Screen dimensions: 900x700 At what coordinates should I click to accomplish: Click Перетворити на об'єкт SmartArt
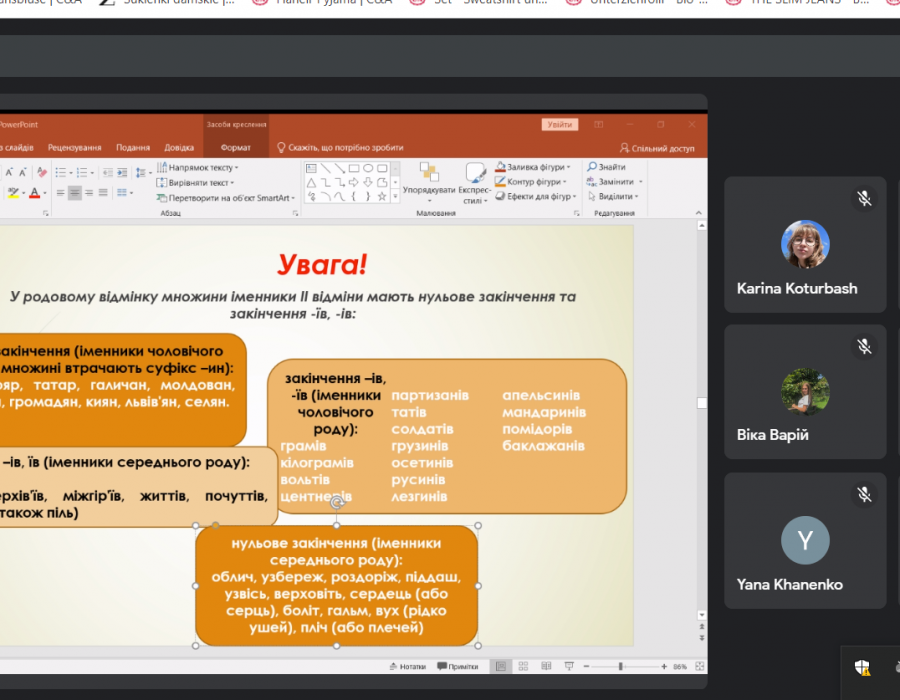click(x=229, y=198)
